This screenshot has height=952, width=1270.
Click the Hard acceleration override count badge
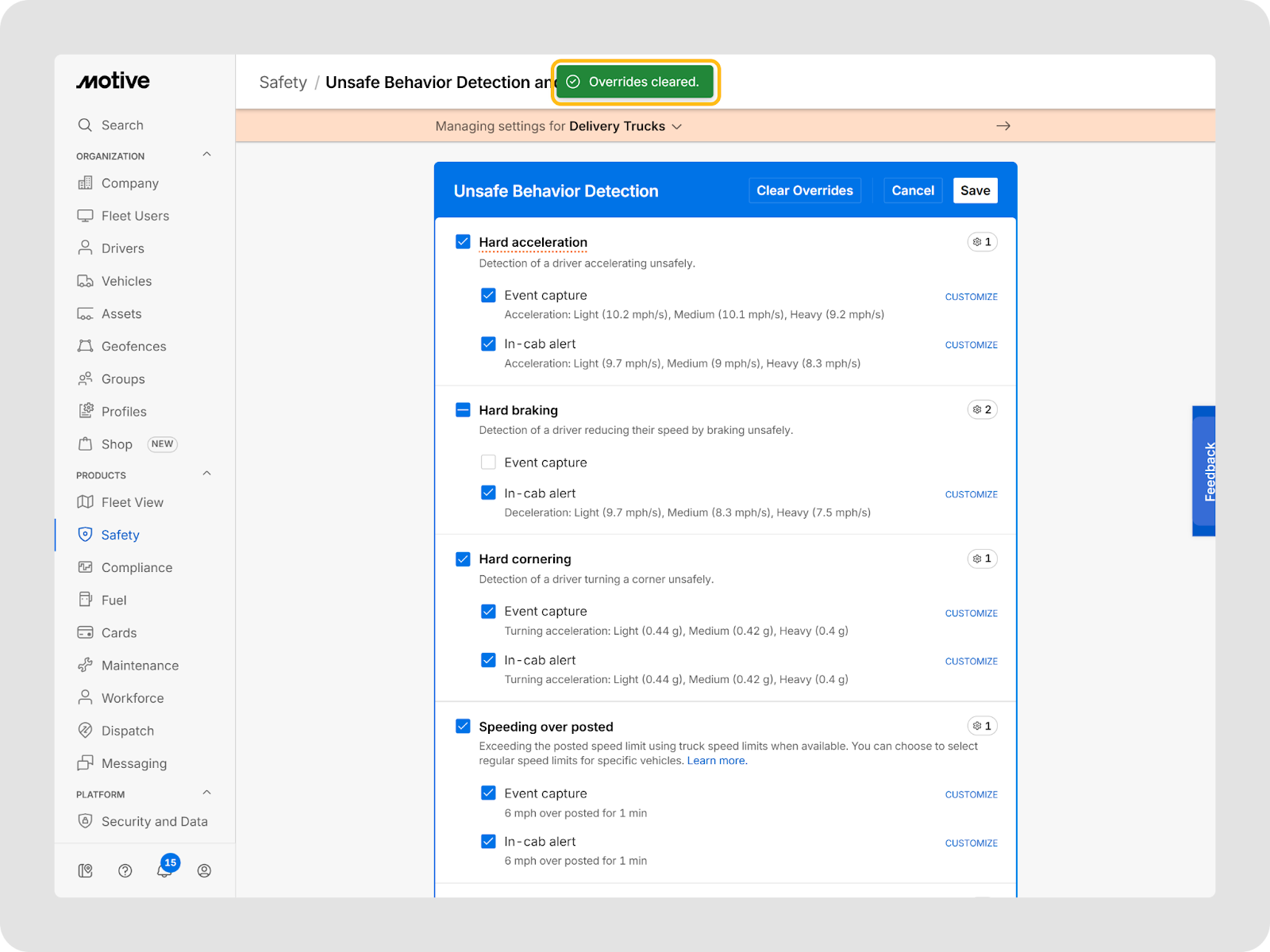click(x=982, y=242)
